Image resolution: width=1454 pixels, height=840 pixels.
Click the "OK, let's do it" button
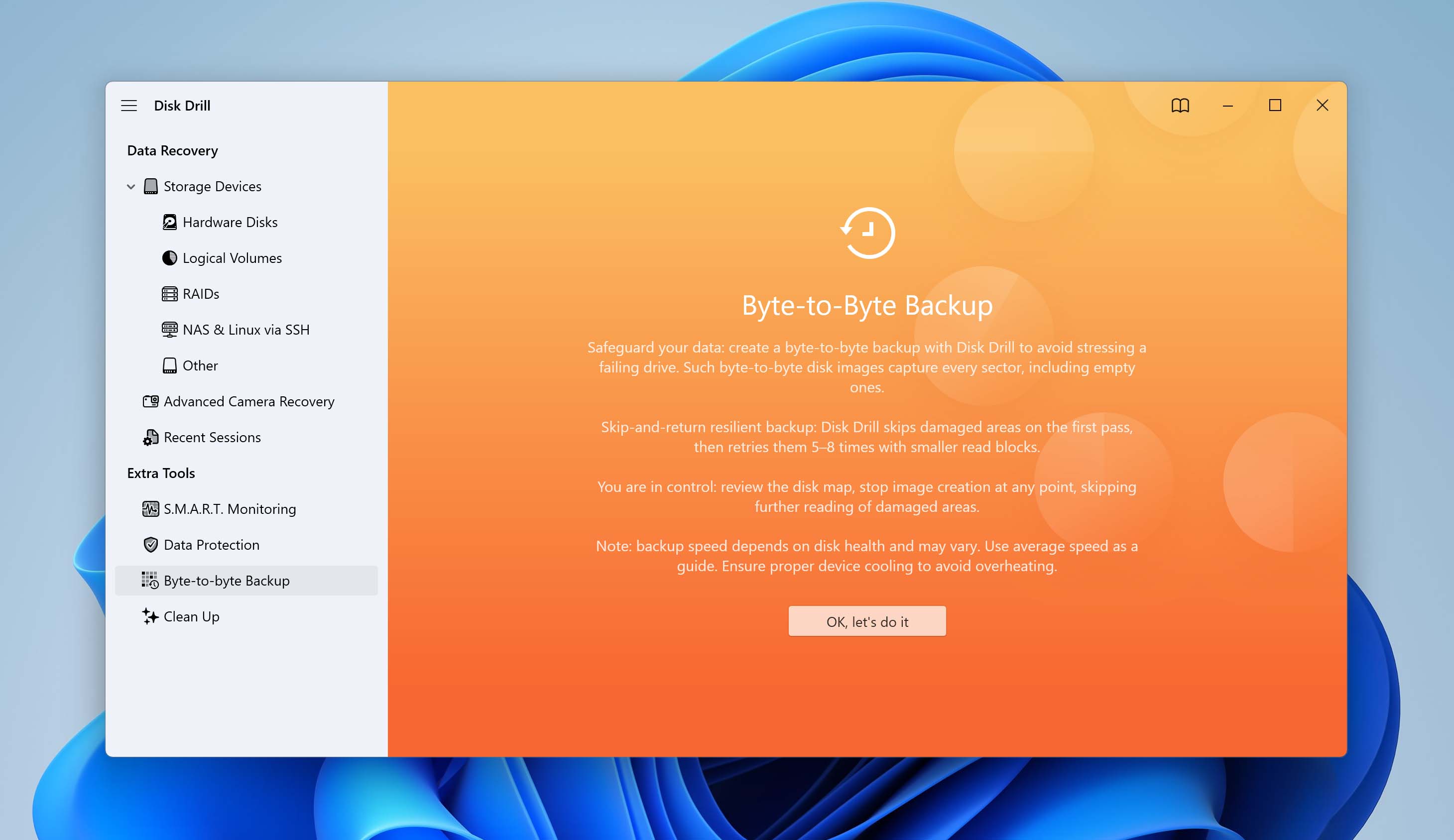[866, 621]
